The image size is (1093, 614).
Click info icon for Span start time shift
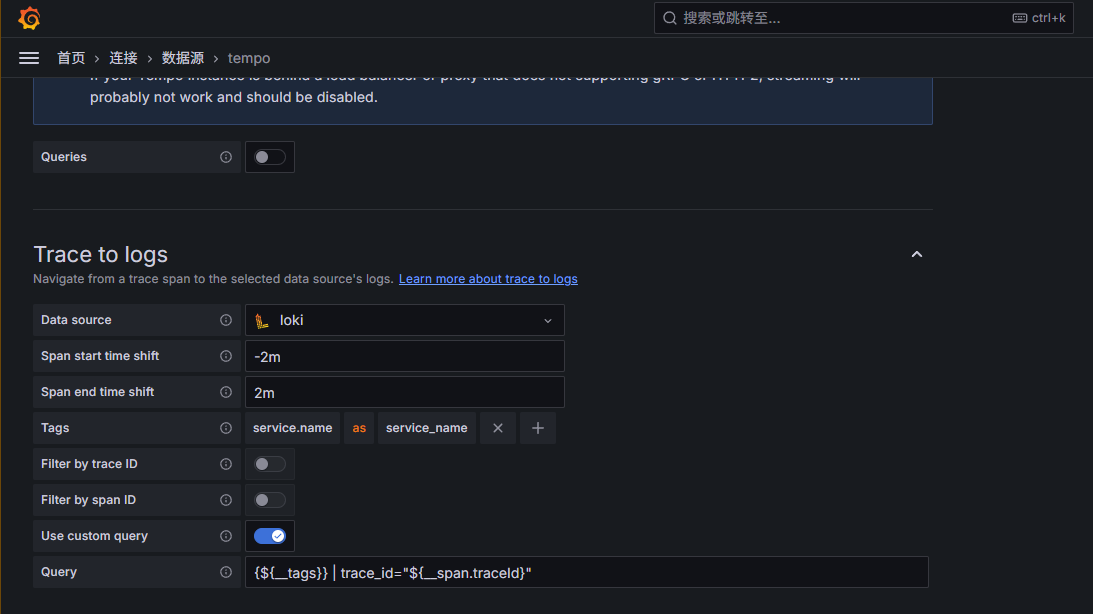point(226,356)
